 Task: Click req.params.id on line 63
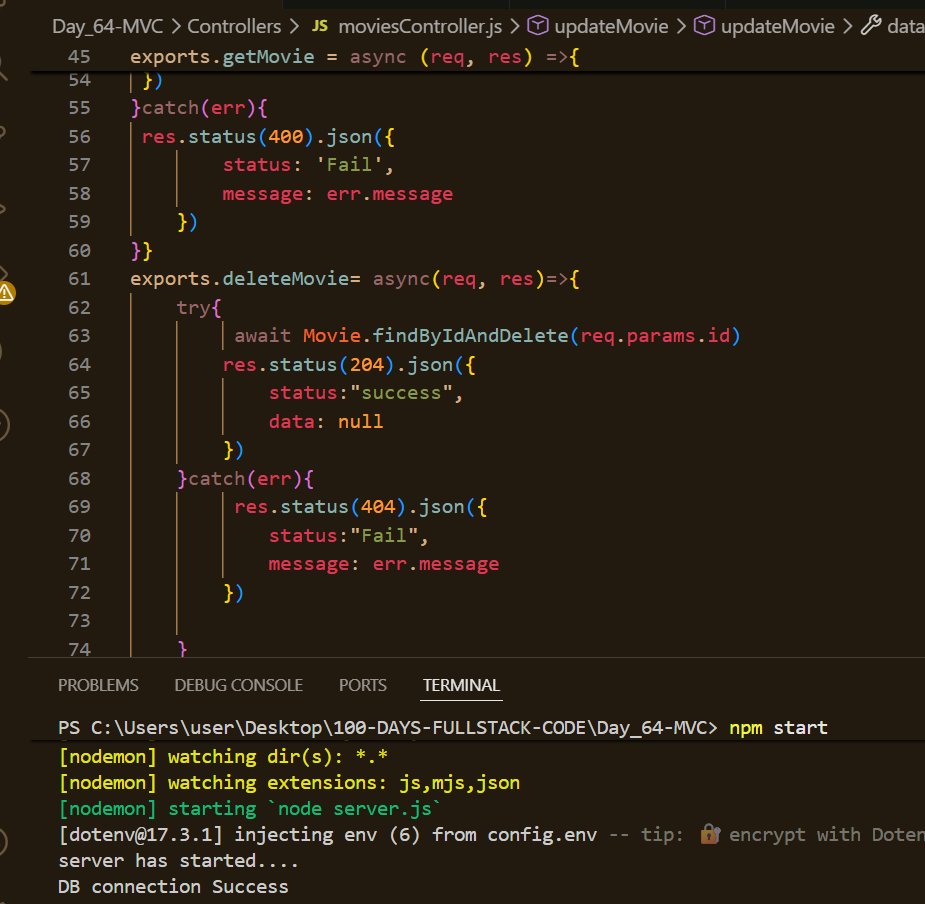655,336
